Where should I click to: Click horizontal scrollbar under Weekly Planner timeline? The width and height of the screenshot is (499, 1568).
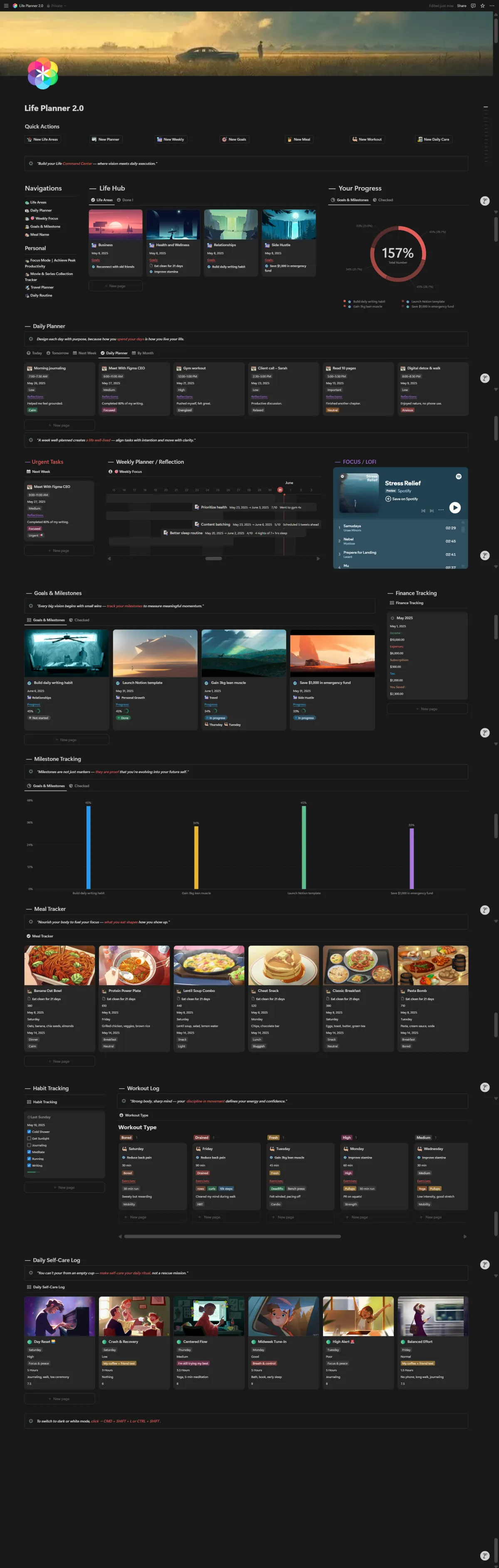(214, 558)
